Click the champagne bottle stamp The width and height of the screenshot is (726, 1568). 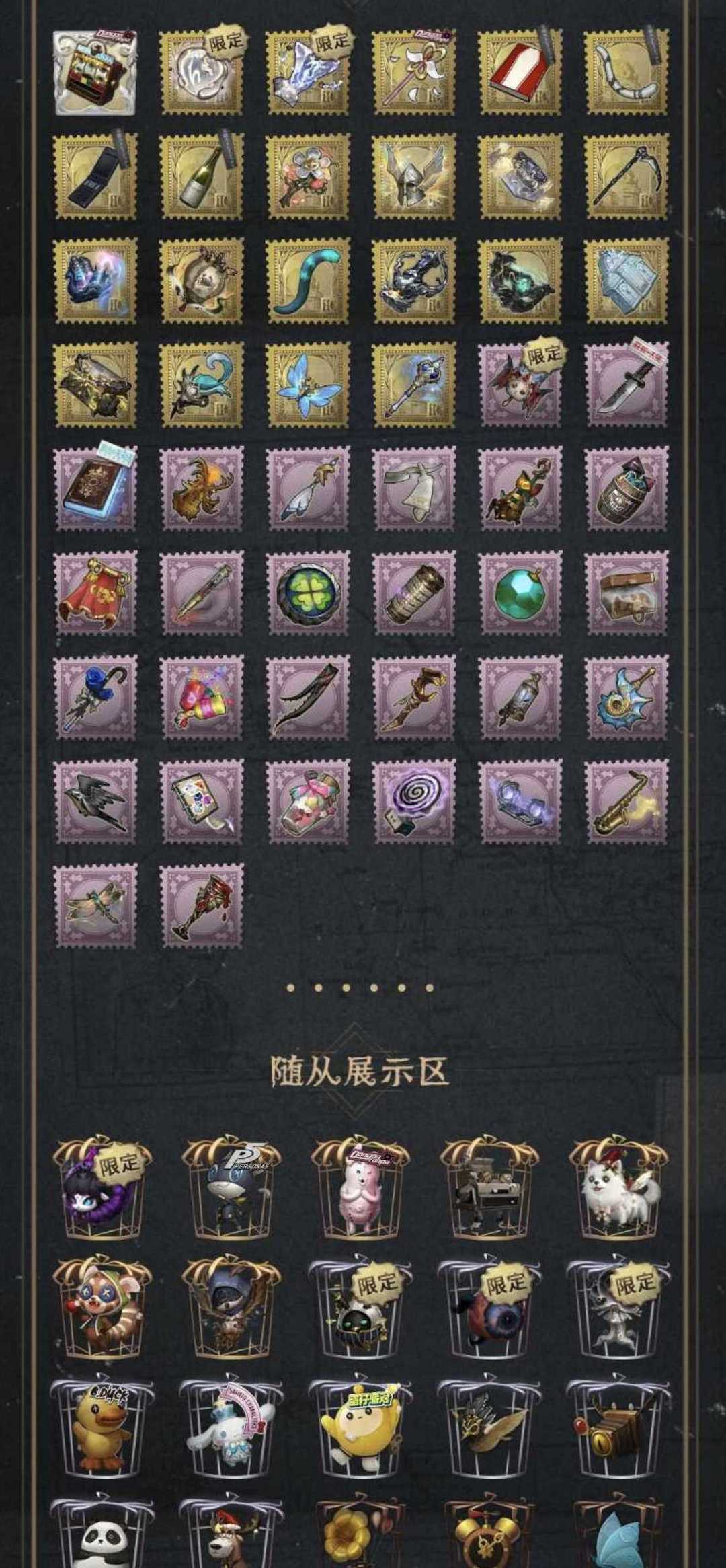[x=202, y=176]
